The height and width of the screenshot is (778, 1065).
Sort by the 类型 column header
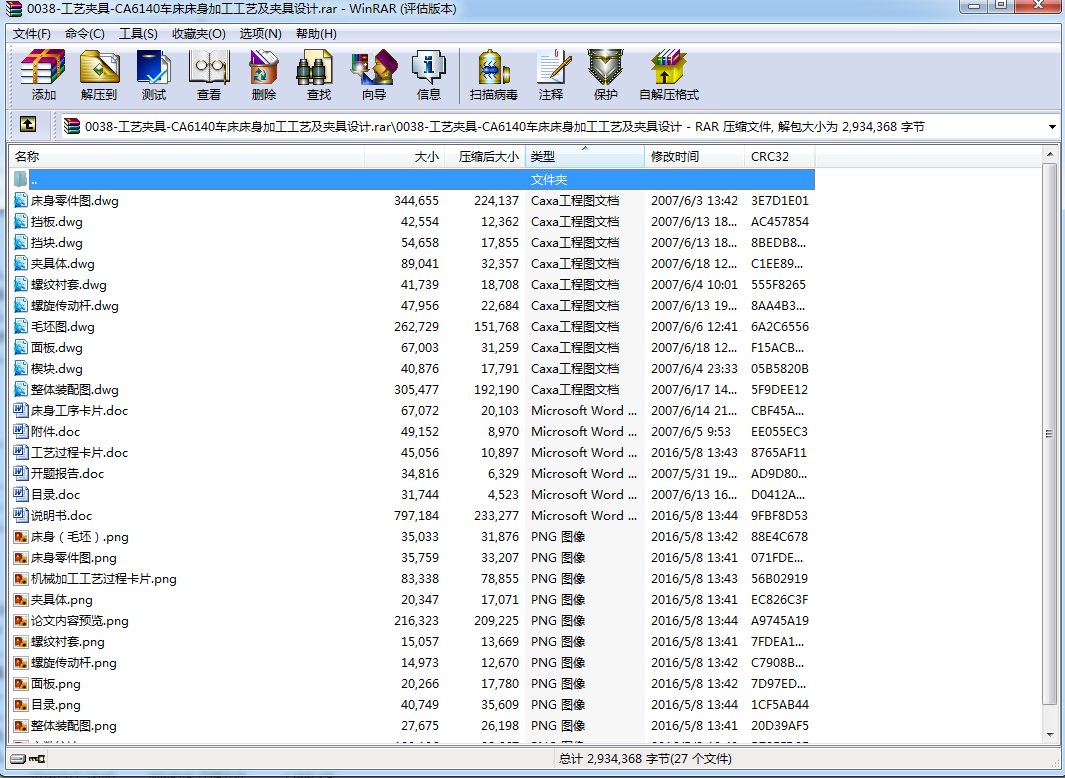(x=585, y=156)
